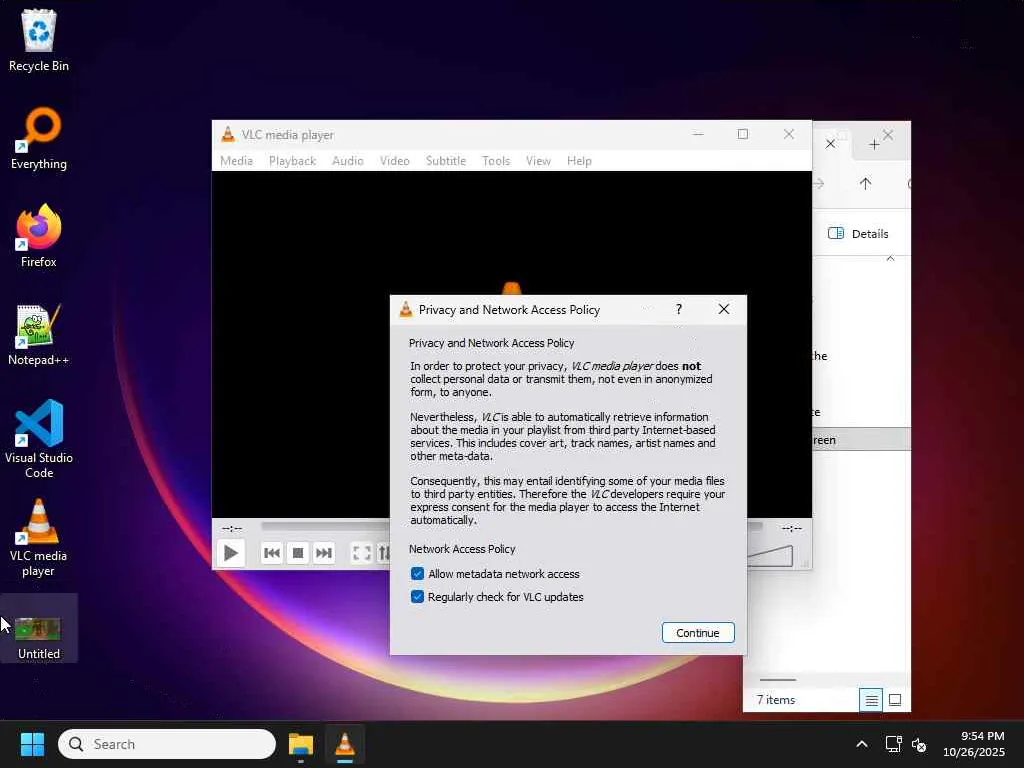1024x768 pixels.
Task: Open the Playback menu in VLC
Action: [x=293, y=161]
